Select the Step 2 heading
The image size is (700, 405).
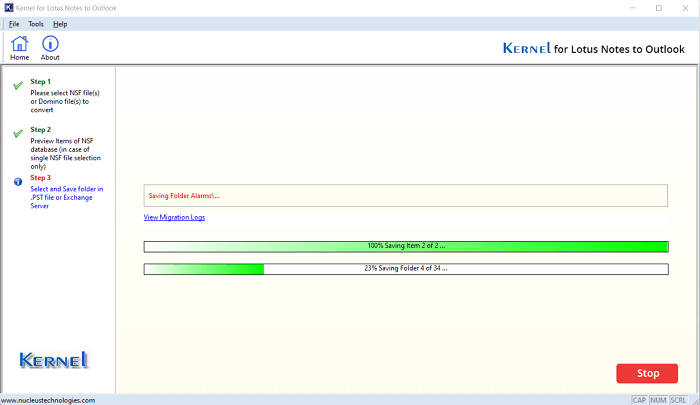pyautogui.click(x=41, y=129)
